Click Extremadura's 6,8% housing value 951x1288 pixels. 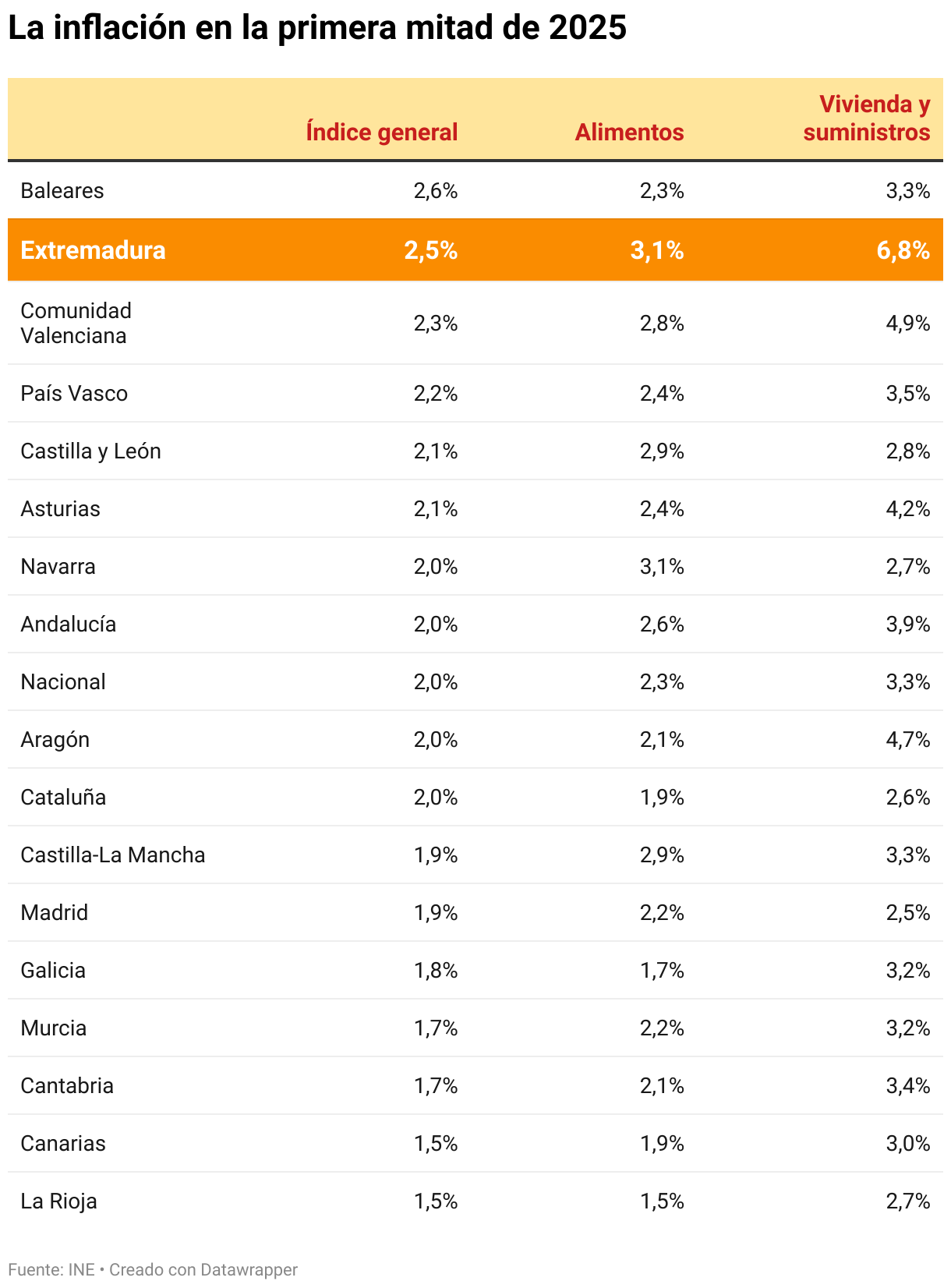[903, 250]
